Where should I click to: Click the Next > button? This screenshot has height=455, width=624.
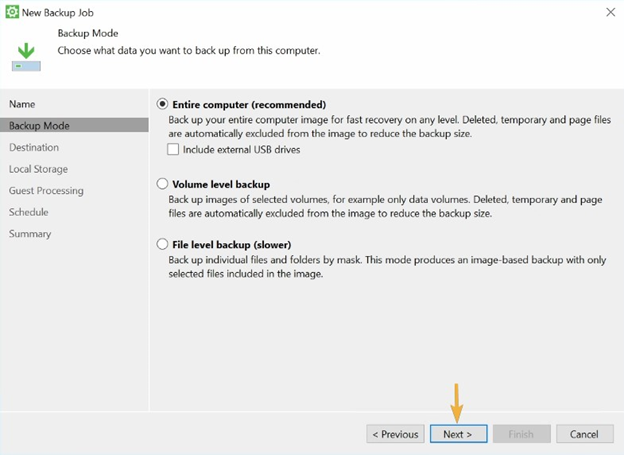pyautogui.click(x=458, y=434)
